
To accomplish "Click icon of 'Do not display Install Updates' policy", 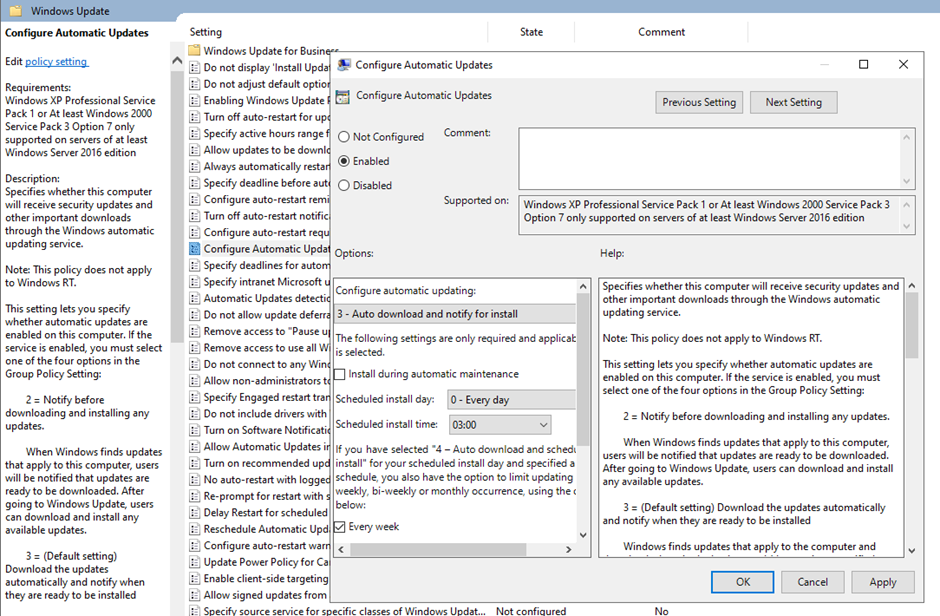I will (x=194, y=67).
